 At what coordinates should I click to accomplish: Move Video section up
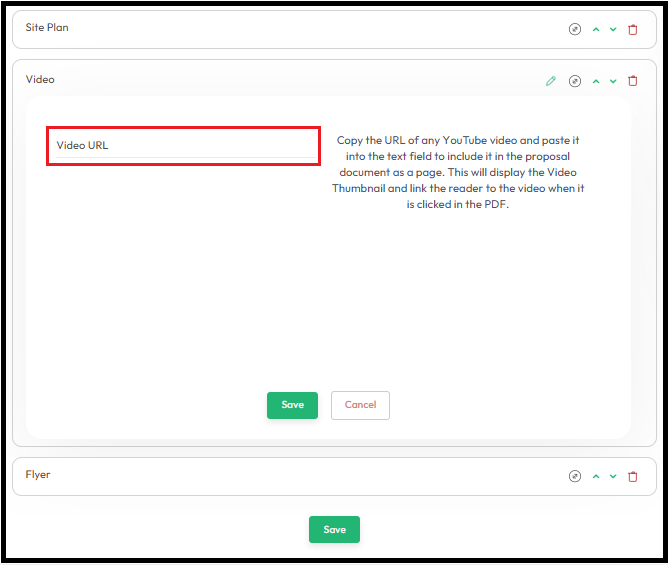[x=596, y=81]
